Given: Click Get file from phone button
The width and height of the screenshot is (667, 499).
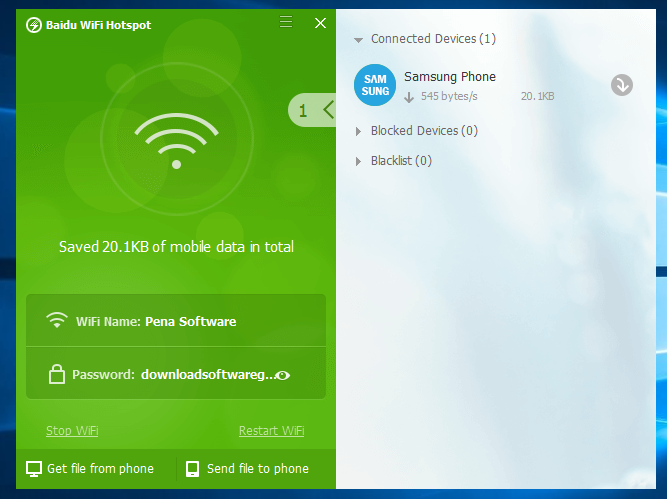Looking at the screenshot, I should pos(90,469).
